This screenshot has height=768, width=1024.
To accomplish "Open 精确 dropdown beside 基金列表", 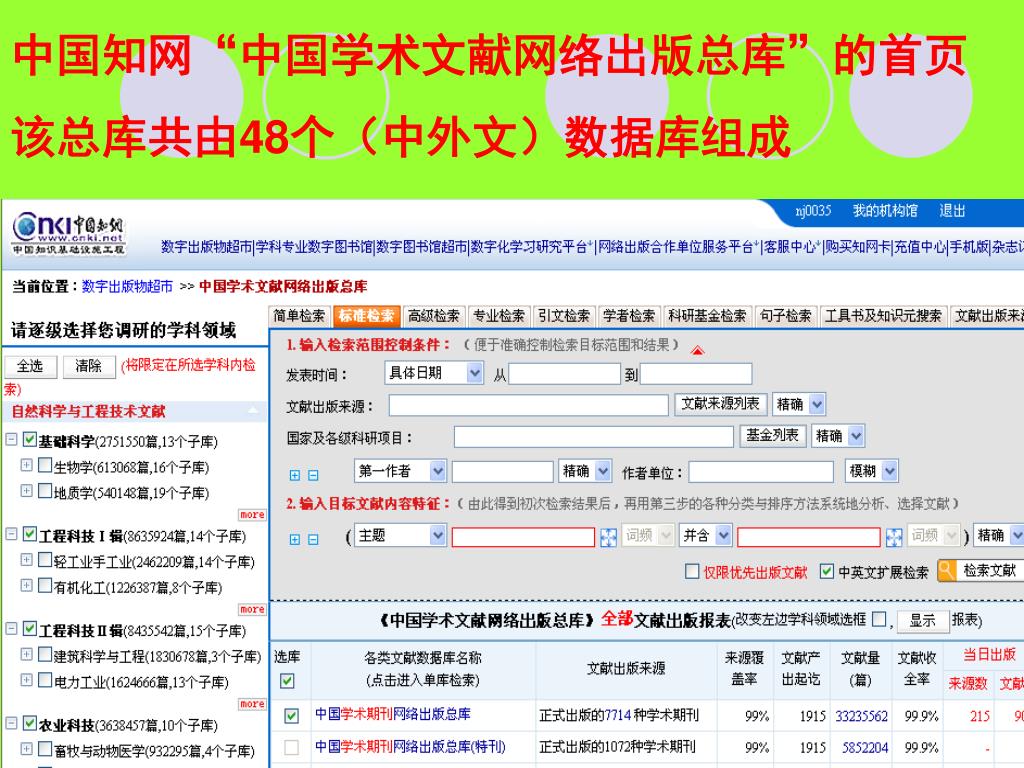I will (x=839, y=436).
